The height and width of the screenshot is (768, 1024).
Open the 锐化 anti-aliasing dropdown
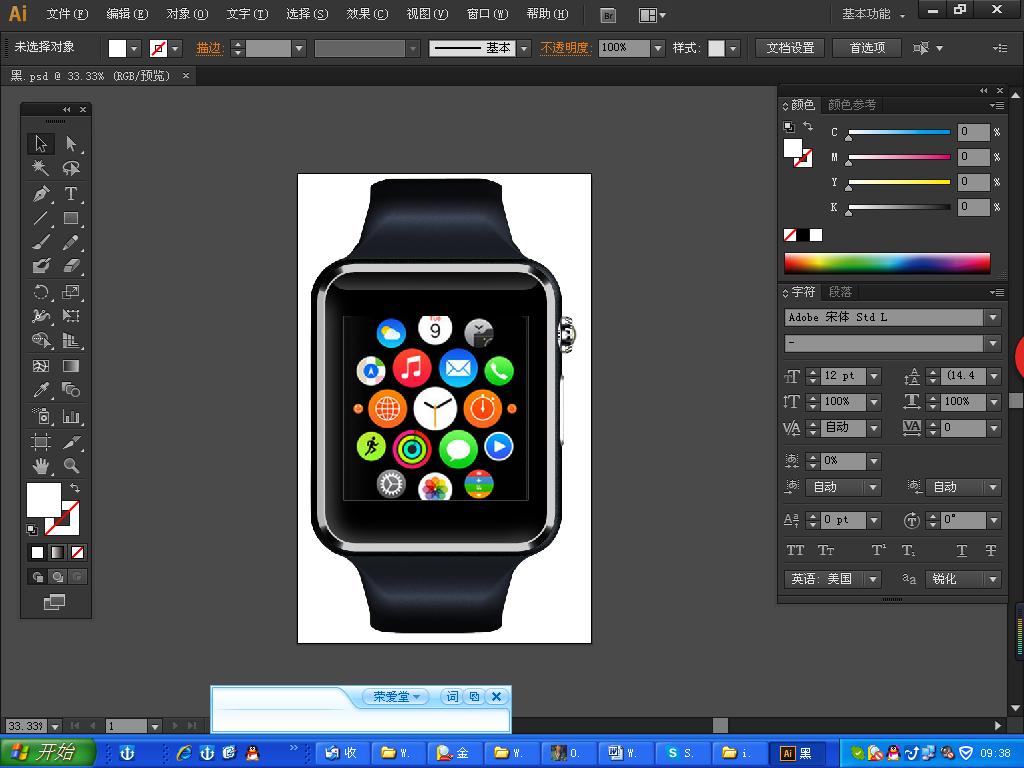point(993,579)
